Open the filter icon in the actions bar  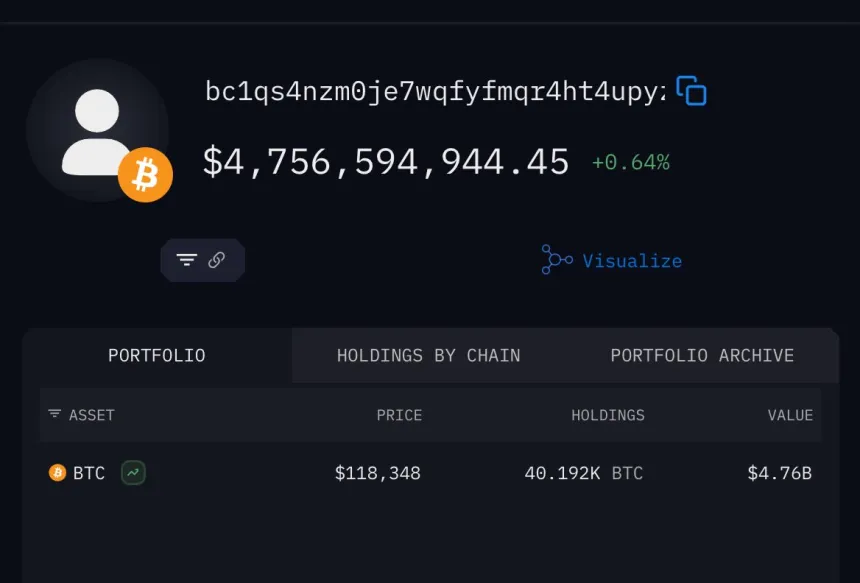(x=187, y=259)
